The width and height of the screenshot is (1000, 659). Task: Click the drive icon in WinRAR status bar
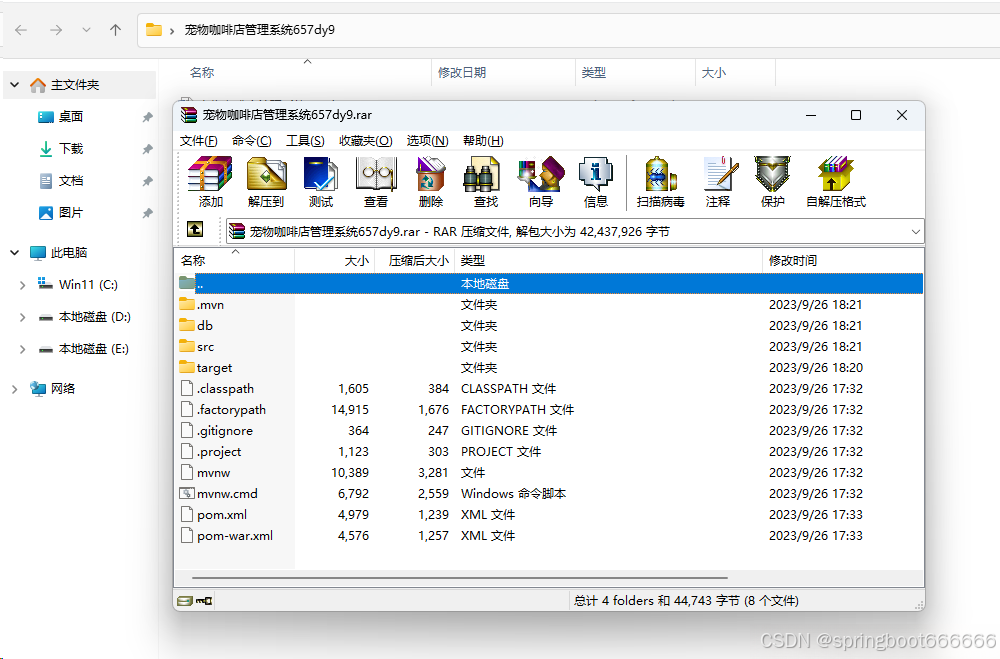(x=185, y=600)
